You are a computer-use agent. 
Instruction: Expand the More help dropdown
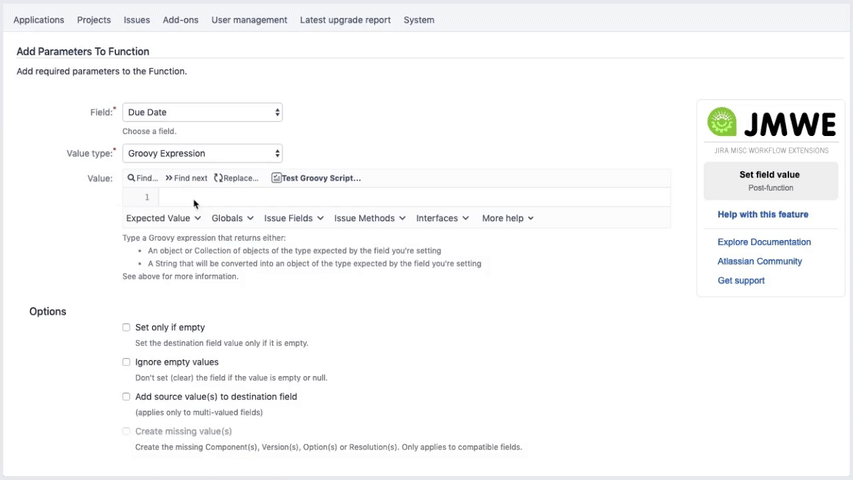click(x=508, y=218)
